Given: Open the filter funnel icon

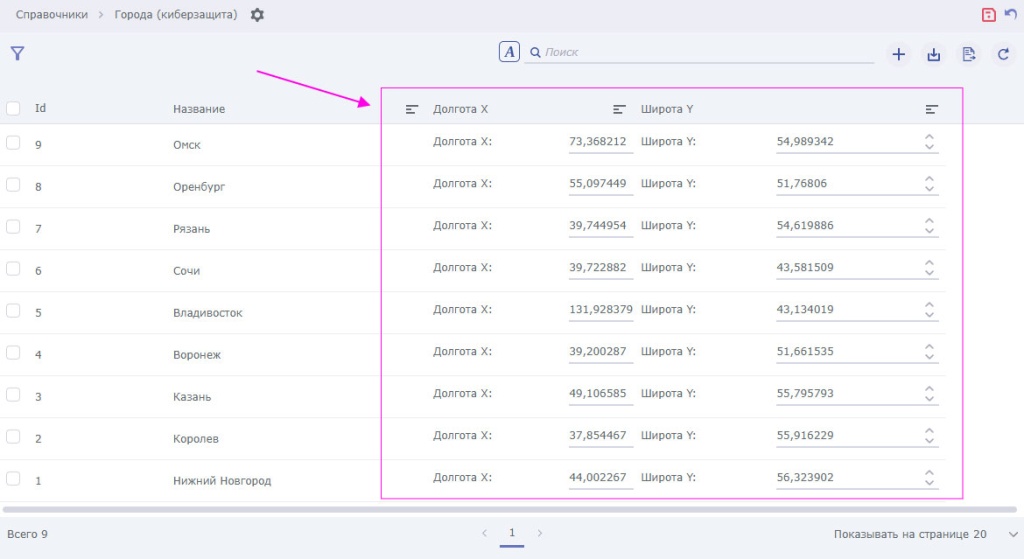Looking at the screenshot, I should coord(17,53).
